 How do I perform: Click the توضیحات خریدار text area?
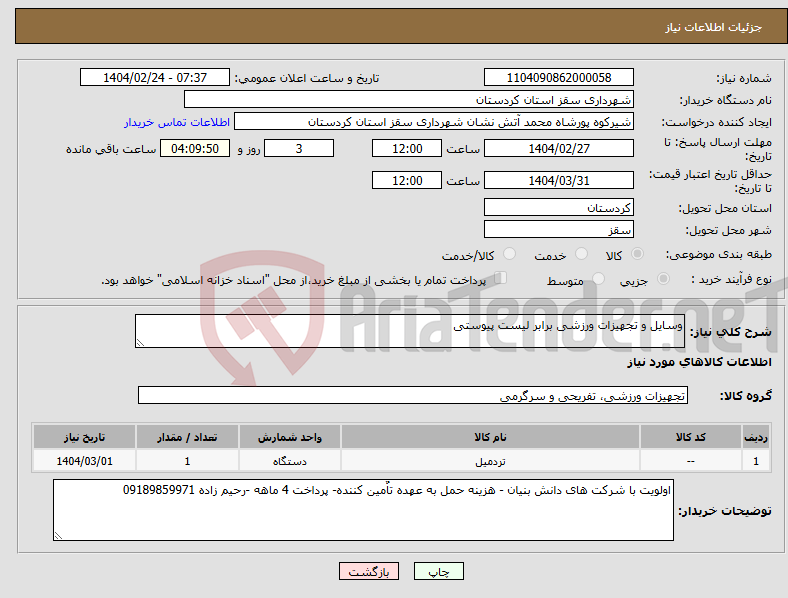click(x=363, y=510)
